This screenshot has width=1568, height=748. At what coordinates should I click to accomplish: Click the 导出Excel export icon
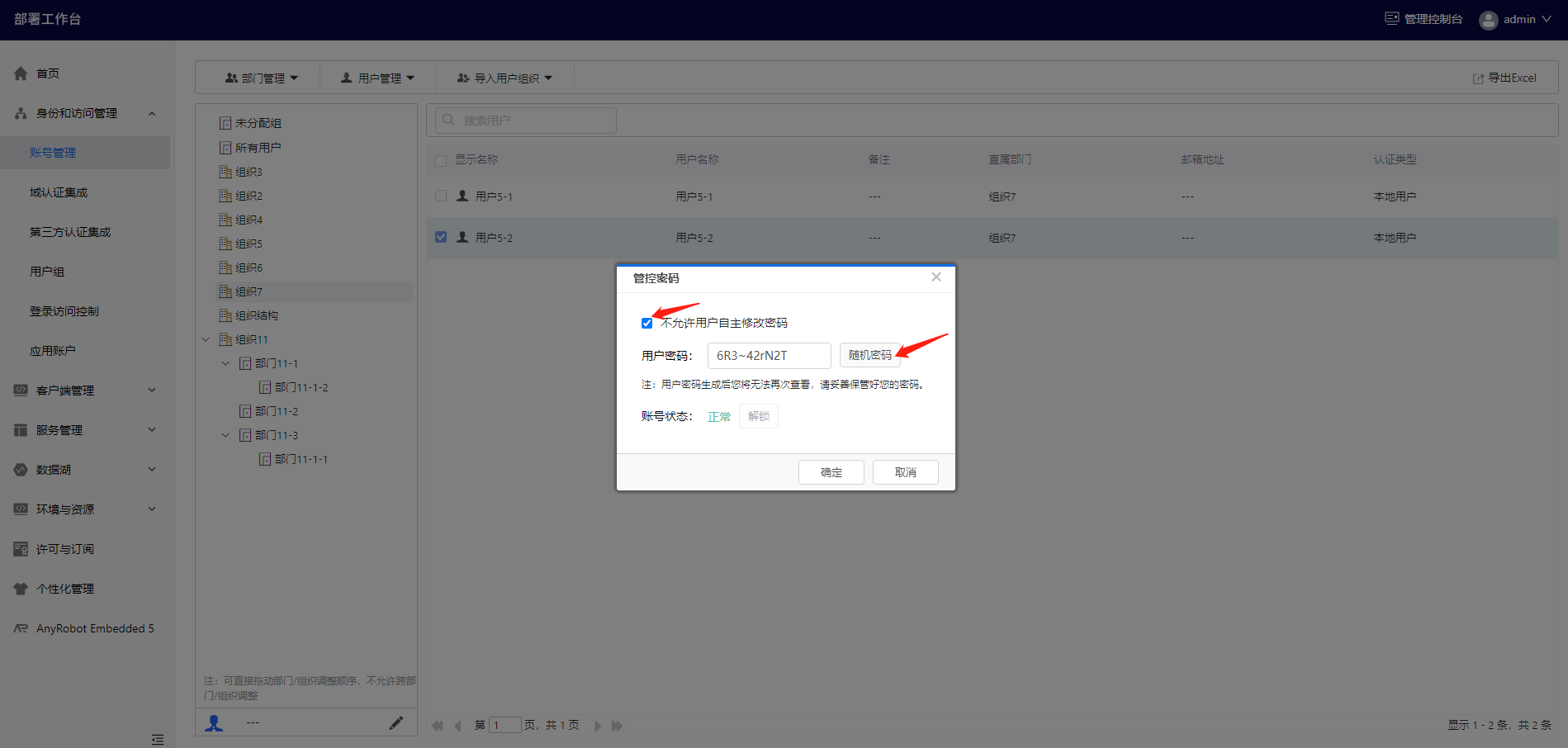[1478, 78]
